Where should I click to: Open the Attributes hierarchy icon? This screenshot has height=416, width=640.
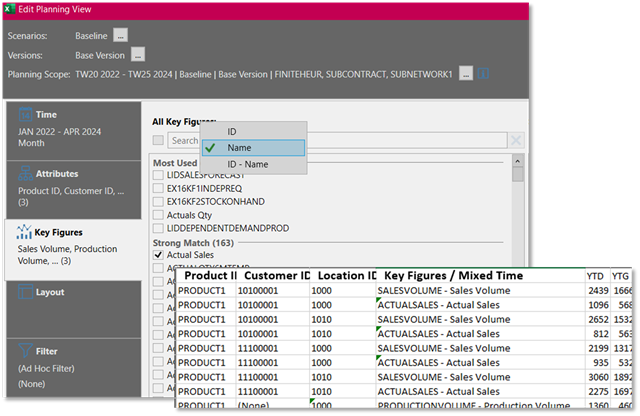[25, 173]
